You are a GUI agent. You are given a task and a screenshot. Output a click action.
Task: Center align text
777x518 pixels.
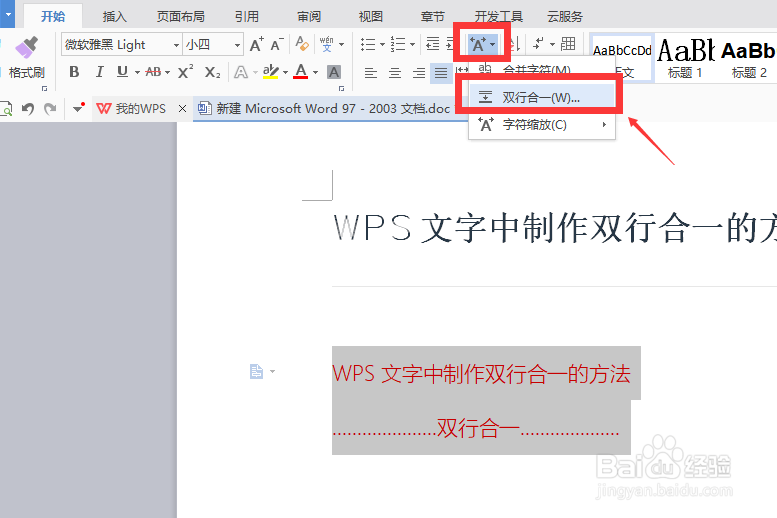click(x=395, y=73)
